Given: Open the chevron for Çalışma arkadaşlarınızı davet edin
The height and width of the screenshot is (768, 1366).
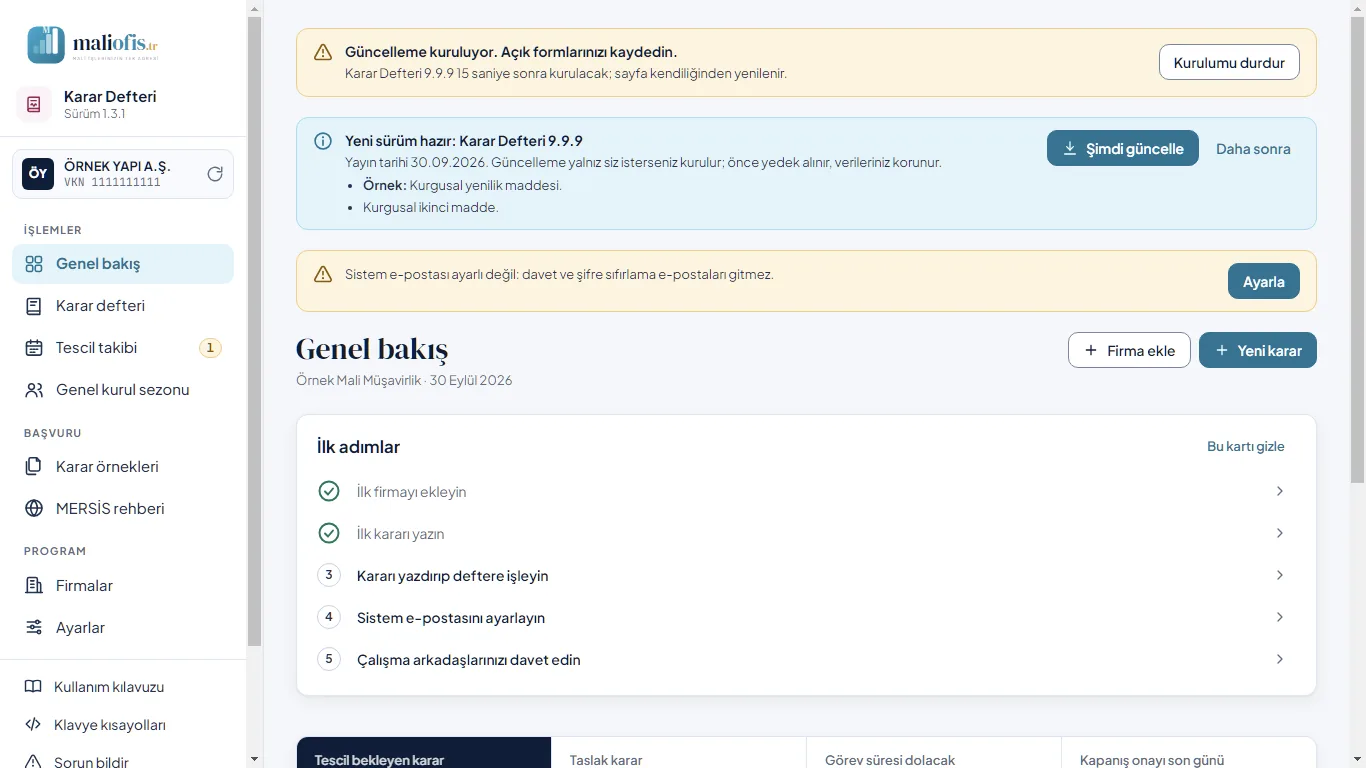Looking at the screenshot, I should click(x=1280, y=659).
